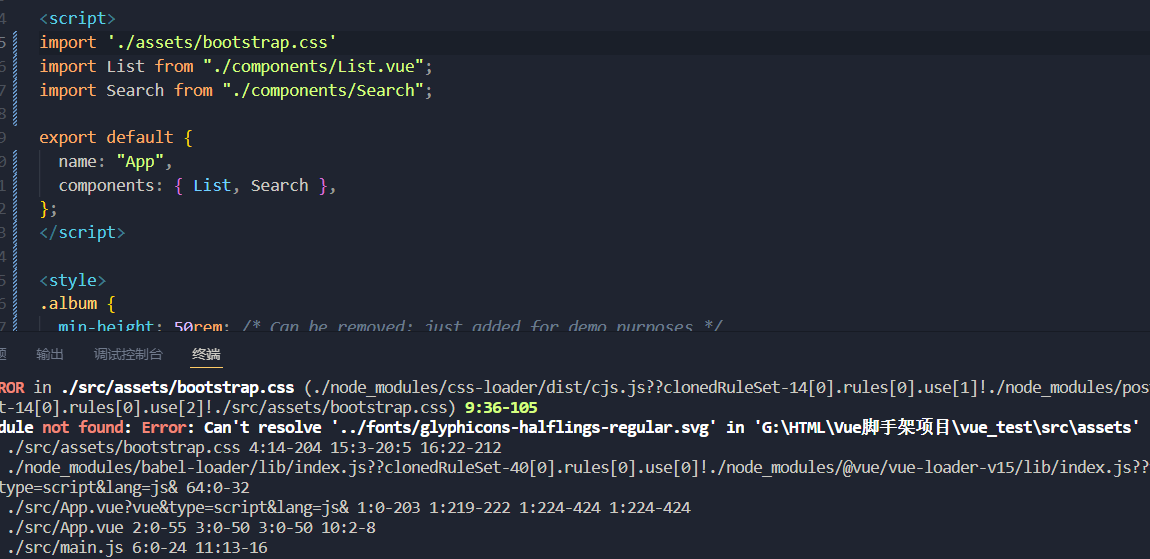Click the "./components/Search" import path
Image resolution: width=1150 pixels, height=559 pixels.
click(x=323, y=90)
